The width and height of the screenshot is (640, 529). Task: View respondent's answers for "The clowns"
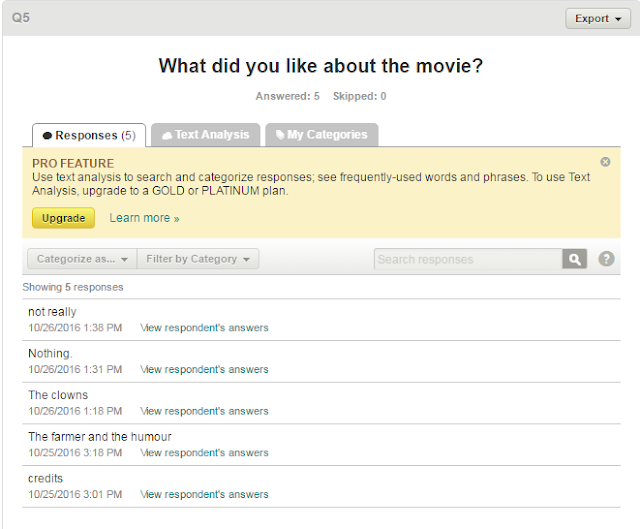pyautogui.click(x=204, y=411)
